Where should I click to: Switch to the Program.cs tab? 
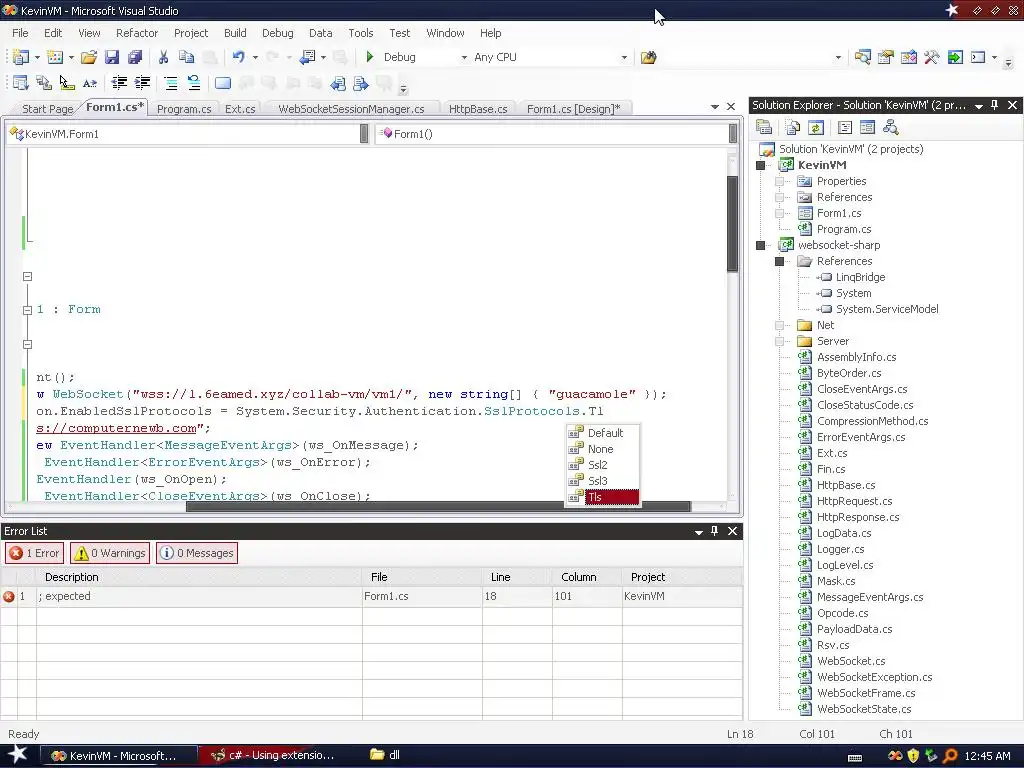pyautogui.click(x=184, y=109)
